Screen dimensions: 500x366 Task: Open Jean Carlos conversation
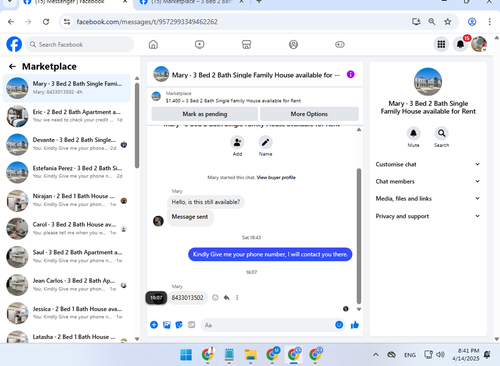coord(67,285)
